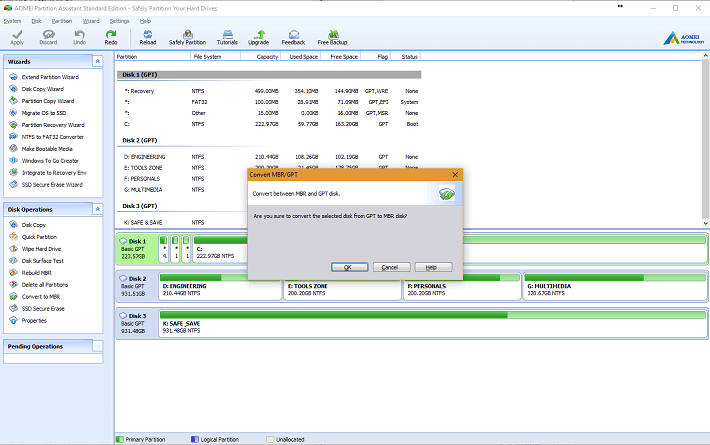Screen dimensions: 710x445
Task: Select the D: ENGINEERING row in list
Action: [x=269, y=157]
